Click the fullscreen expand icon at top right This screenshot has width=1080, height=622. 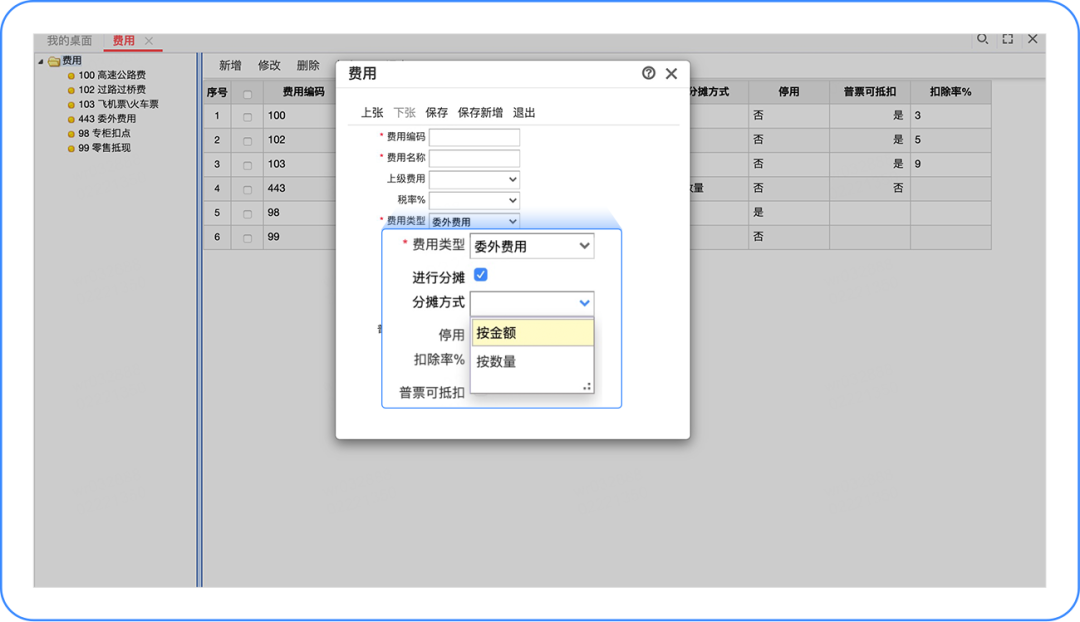[x=1006, y=39]
